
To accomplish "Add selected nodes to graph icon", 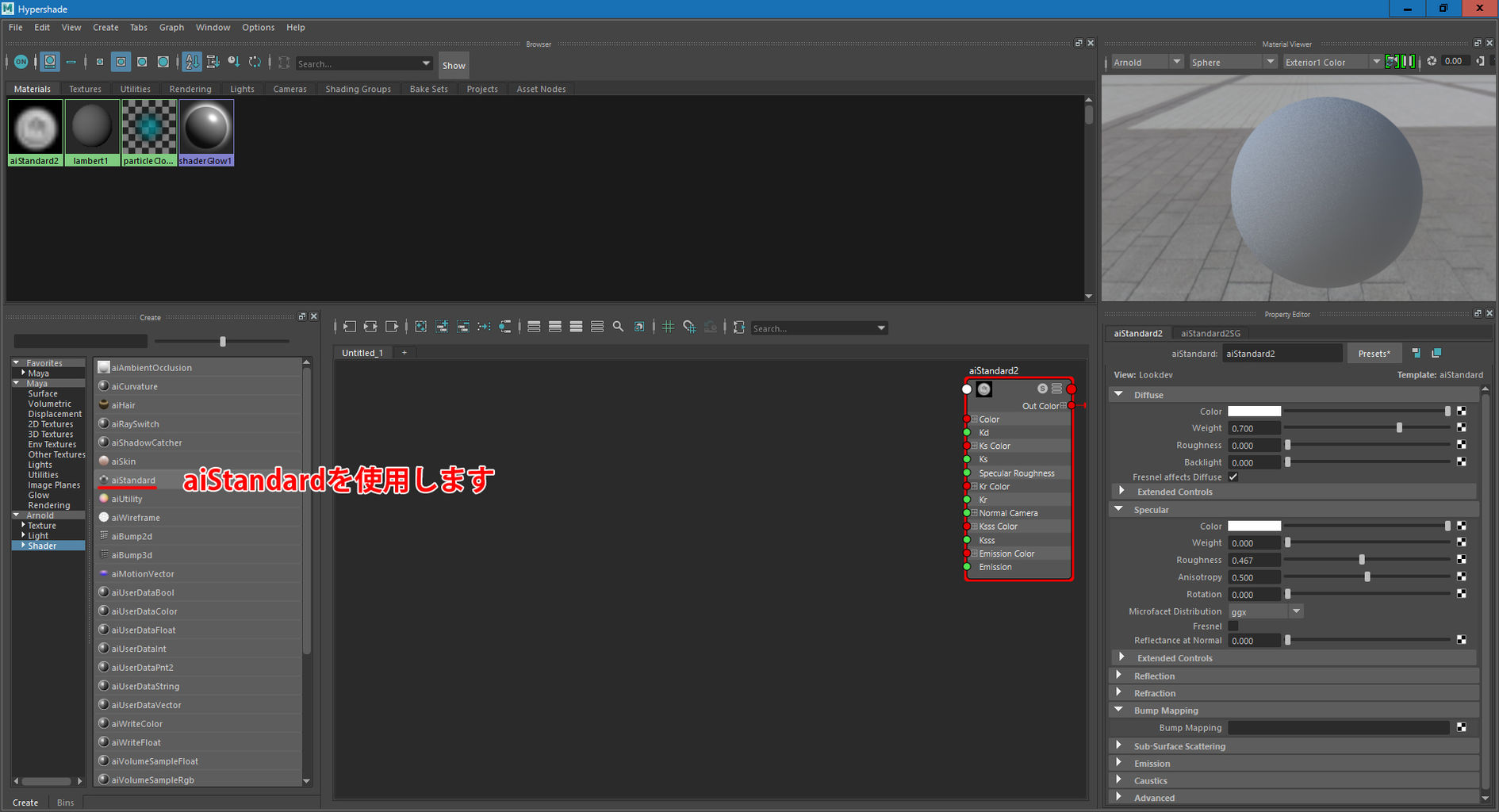I will (x=442, y=327).
